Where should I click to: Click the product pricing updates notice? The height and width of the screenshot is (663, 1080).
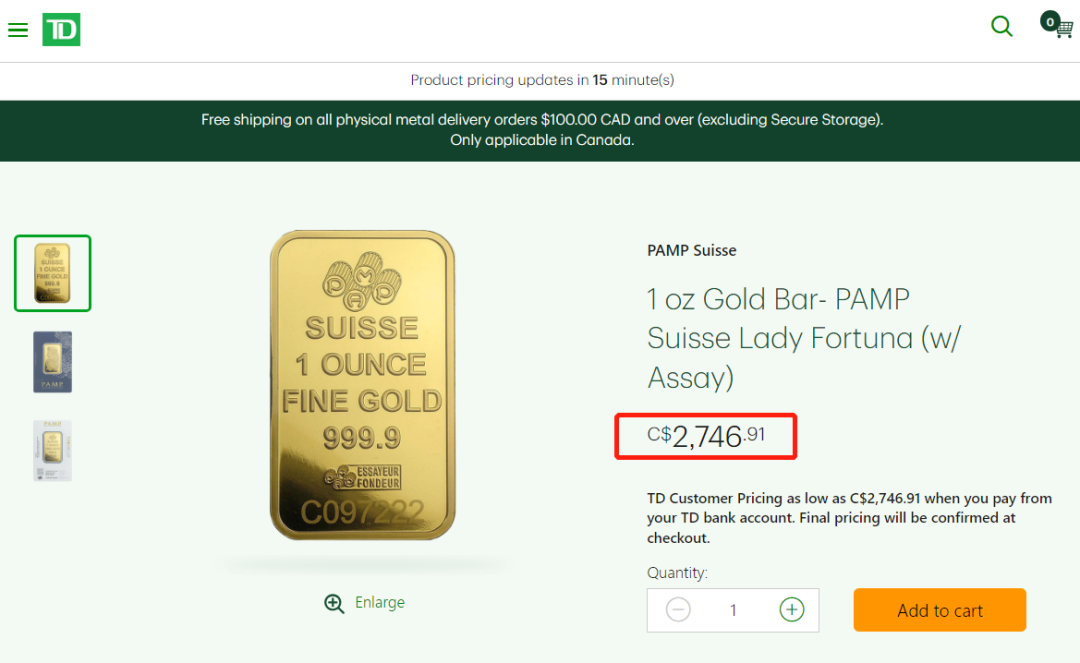(541, 80)
